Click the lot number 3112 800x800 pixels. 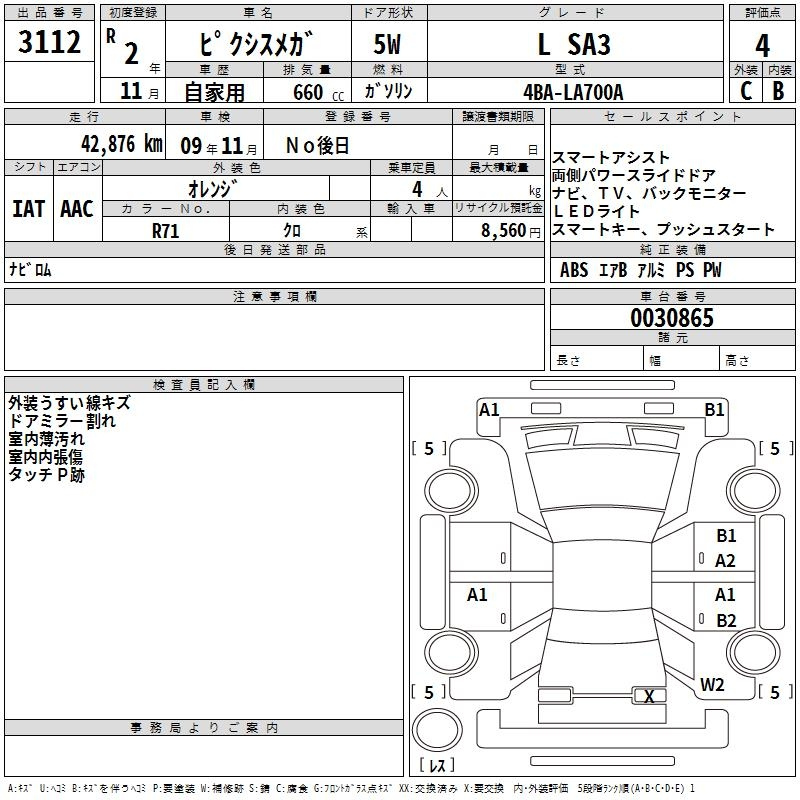pyautogui.click(x=50, y=44)
